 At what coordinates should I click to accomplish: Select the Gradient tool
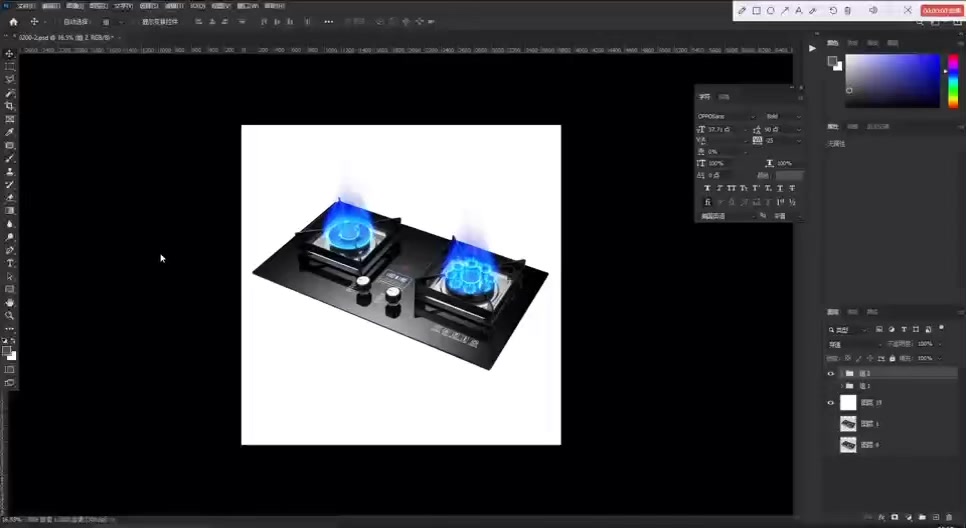(9, 211)
